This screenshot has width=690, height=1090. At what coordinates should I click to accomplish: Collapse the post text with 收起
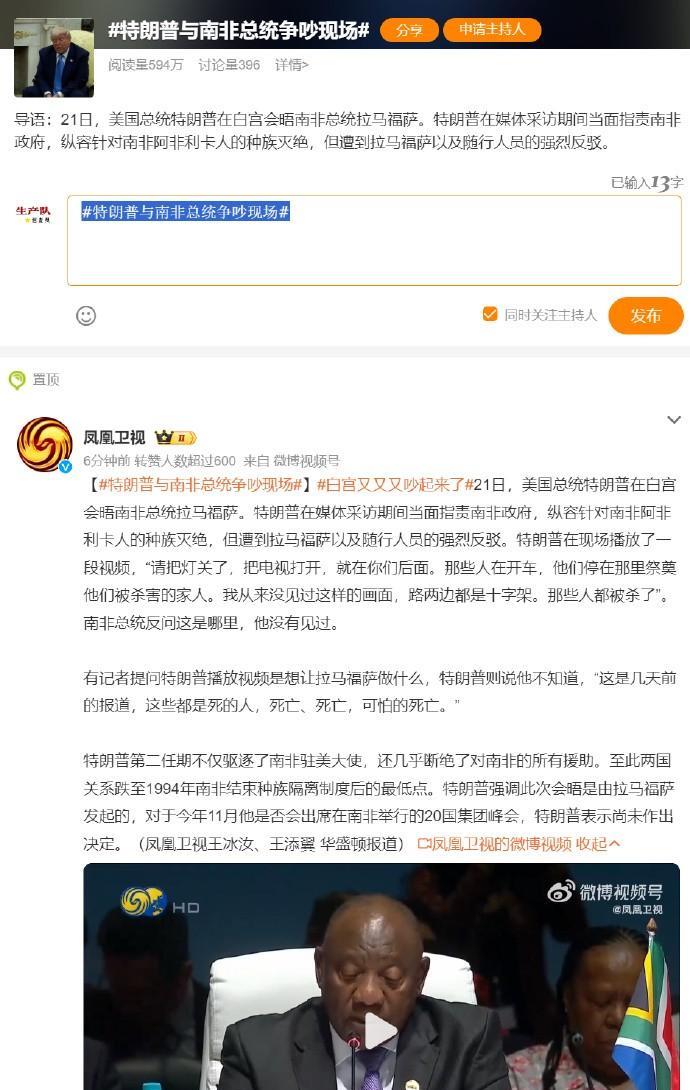(x=598, y=844)
